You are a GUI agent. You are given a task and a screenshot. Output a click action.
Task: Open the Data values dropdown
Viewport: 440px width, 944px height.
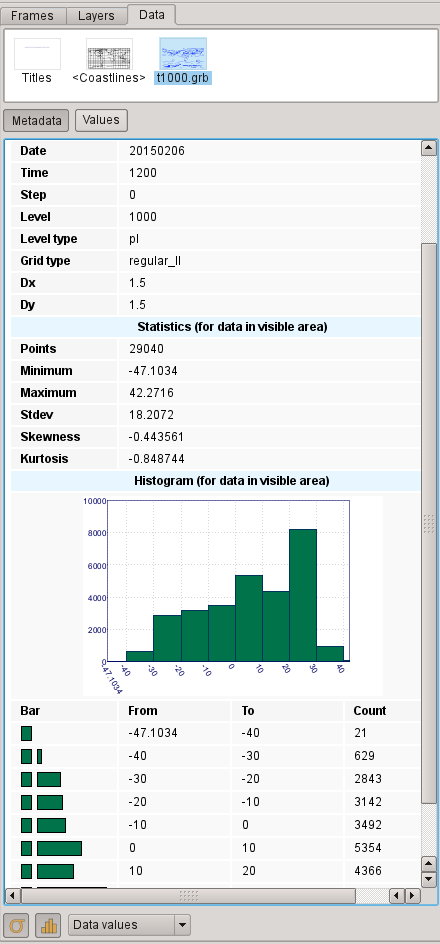(x=129, y=925)
